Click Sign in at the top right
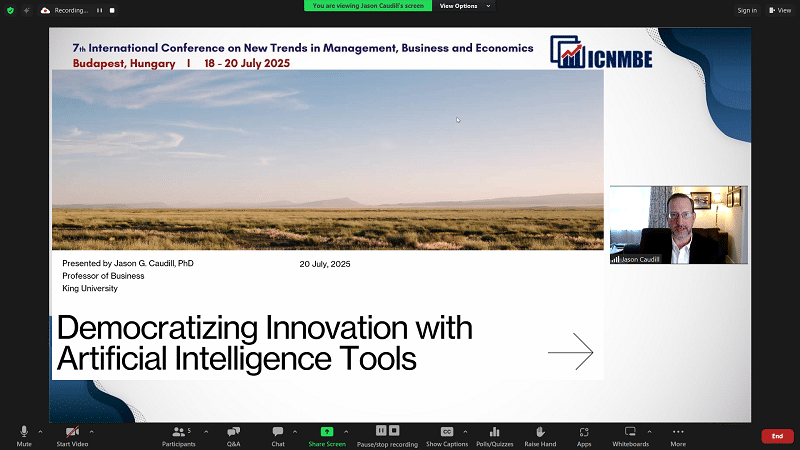The image size is (800, 450). click(746, 10)
